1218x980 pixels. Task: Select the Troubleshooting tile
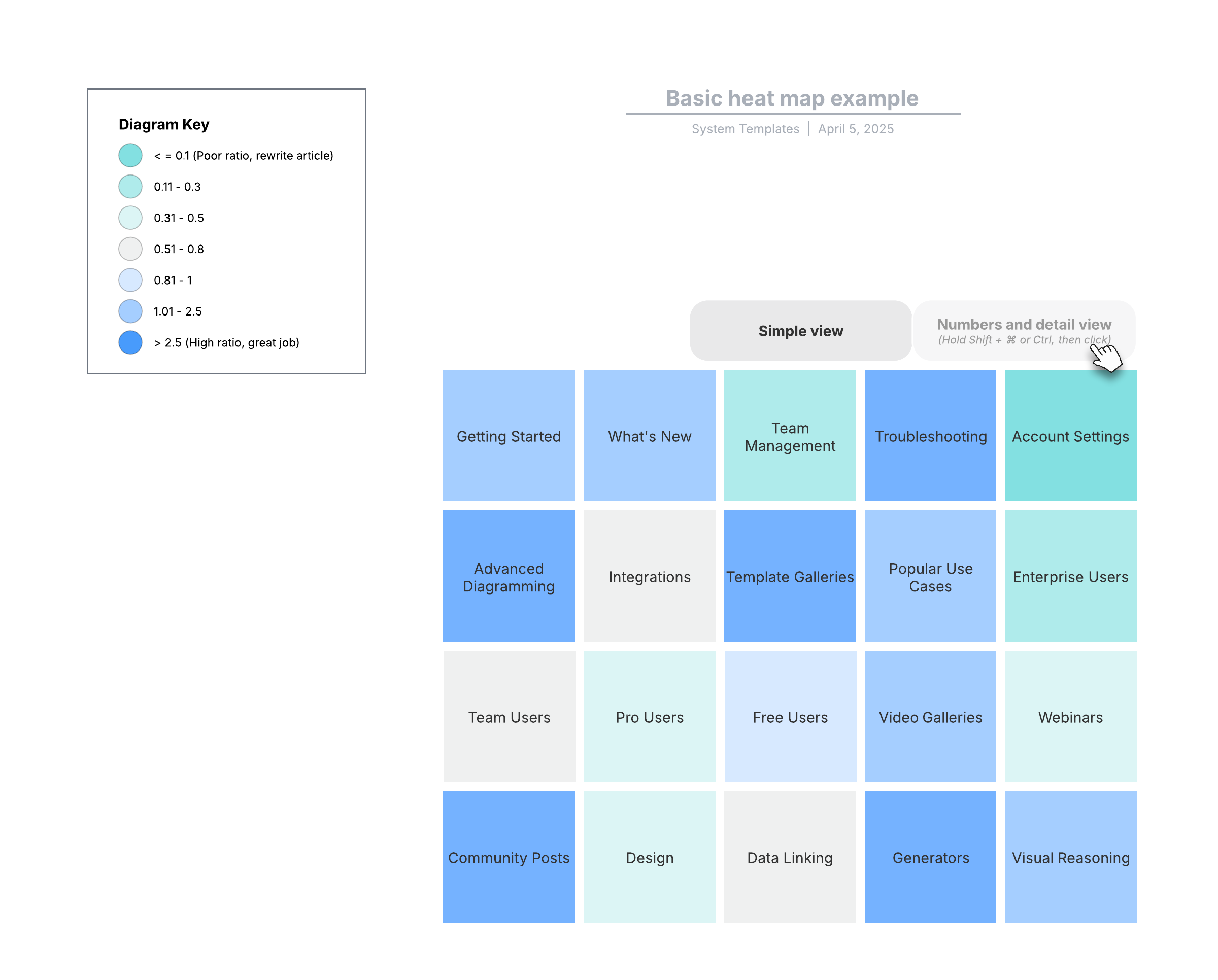pyautogui.click(x=930, y=436)
